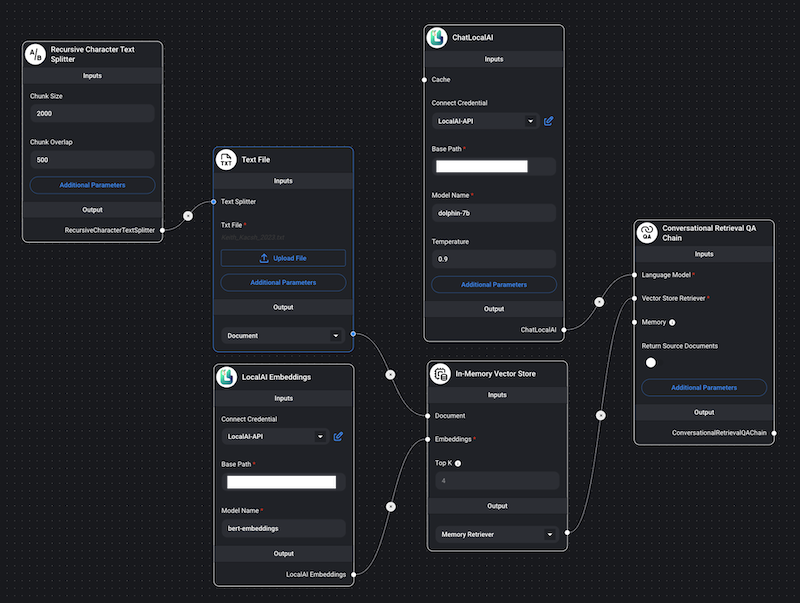
Task: Click the dolphin-7b Model Name field
Action: tap(494, 213)
